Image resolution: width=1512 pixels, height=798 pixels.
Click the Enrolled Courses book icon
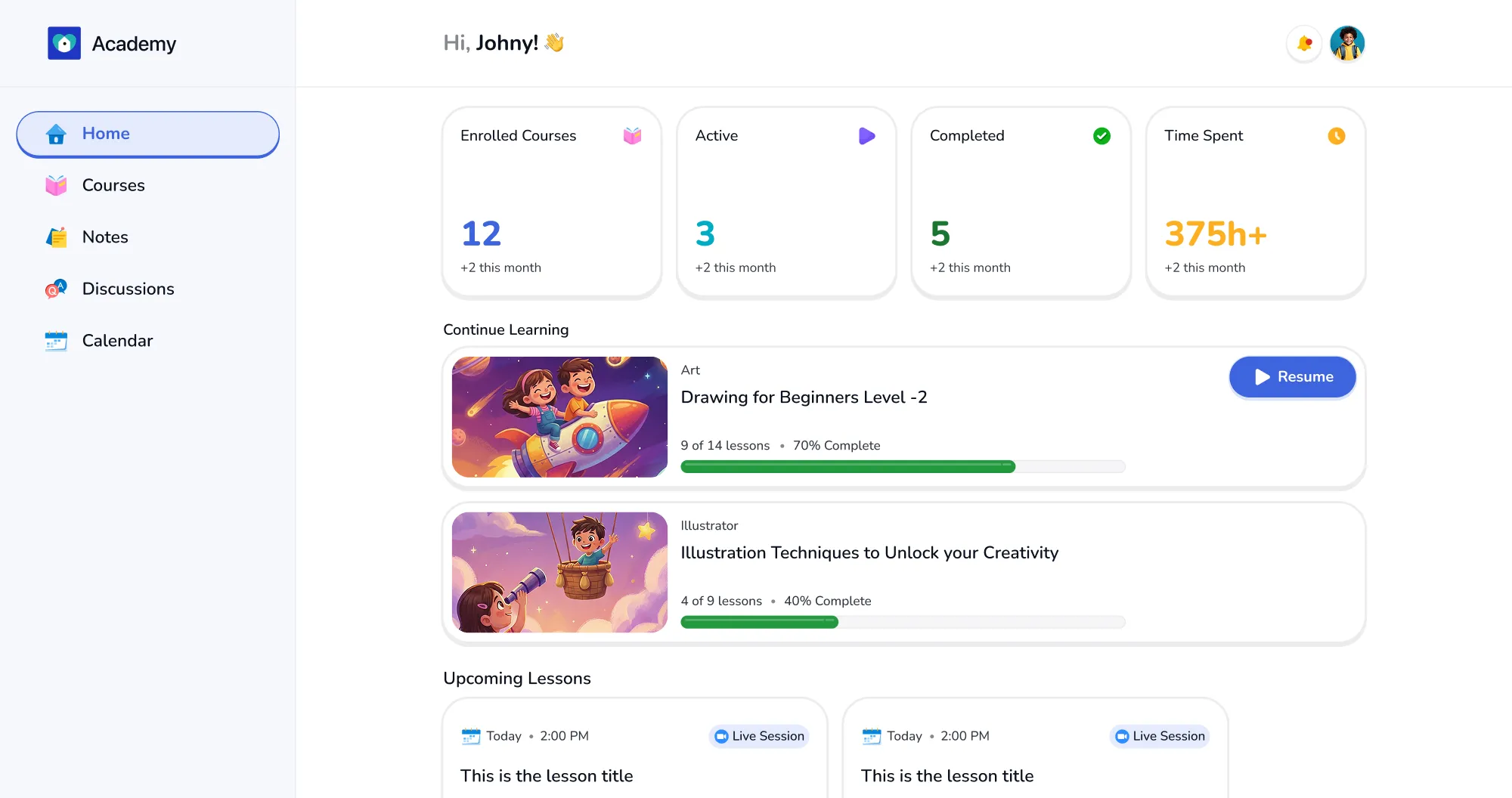632,136
